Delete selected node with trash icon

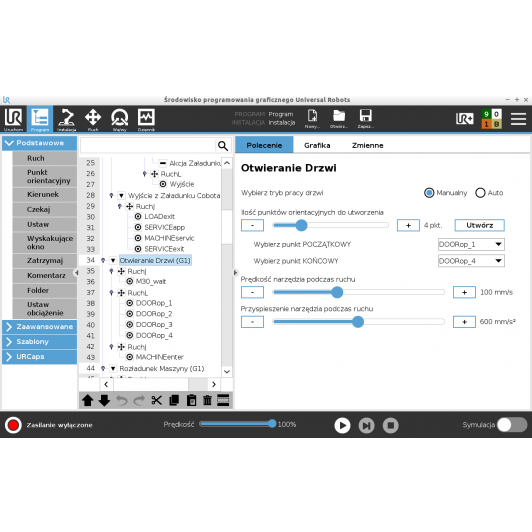tap(207, 400)
